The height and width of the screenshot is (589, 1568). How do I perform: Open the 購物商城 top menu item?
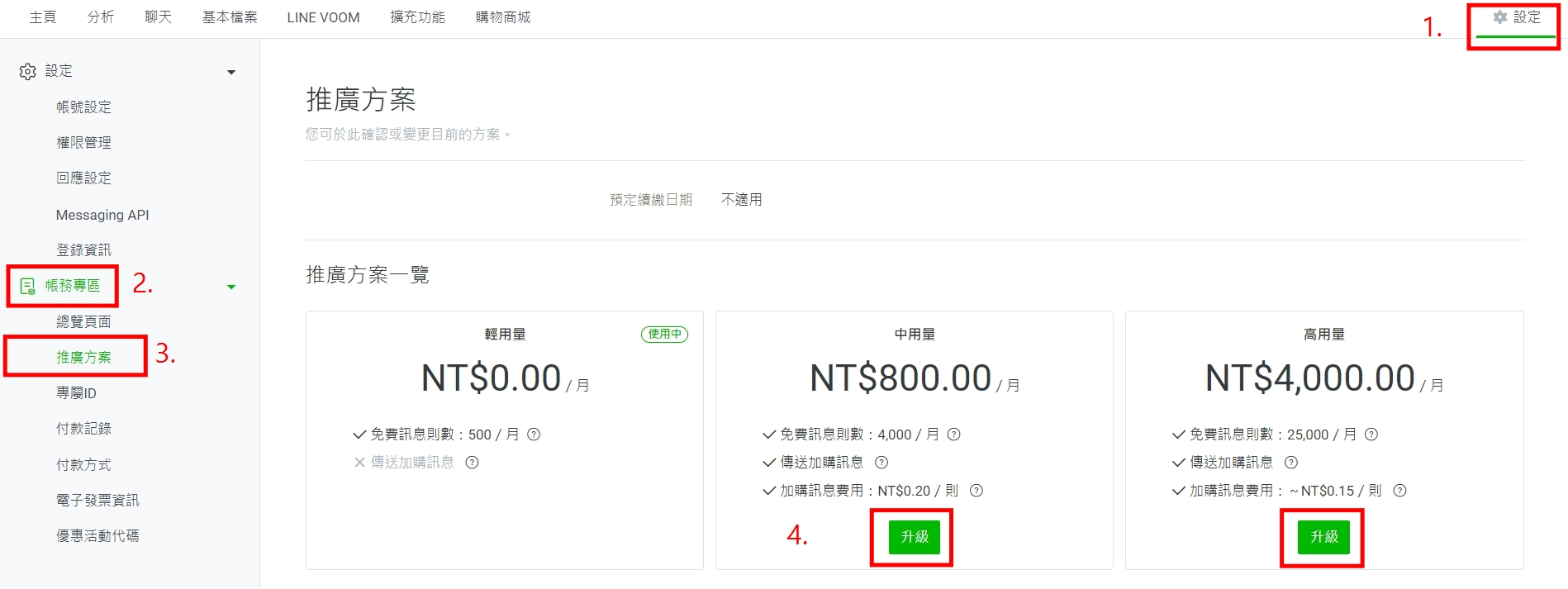click(x=502, y=17)
